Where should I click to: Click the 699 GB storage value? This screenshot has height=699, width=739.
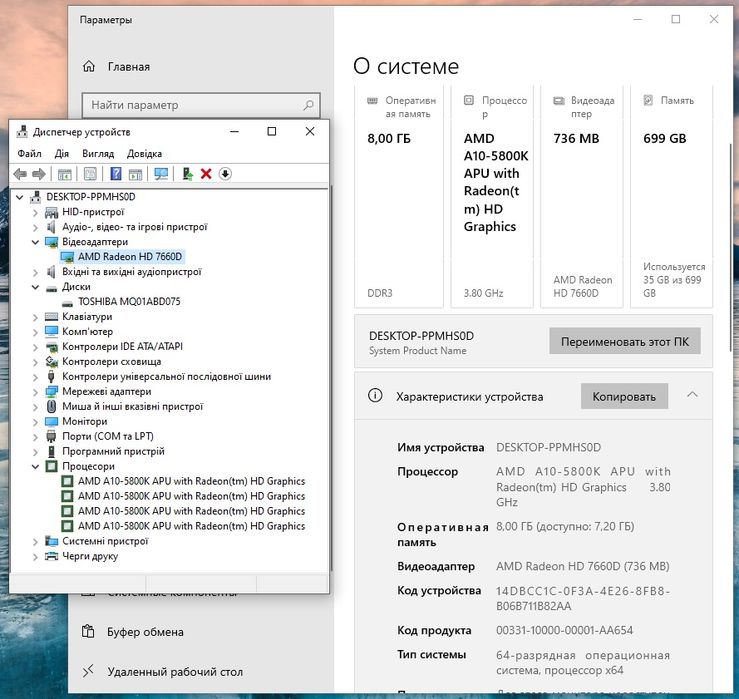coord(665,139)
